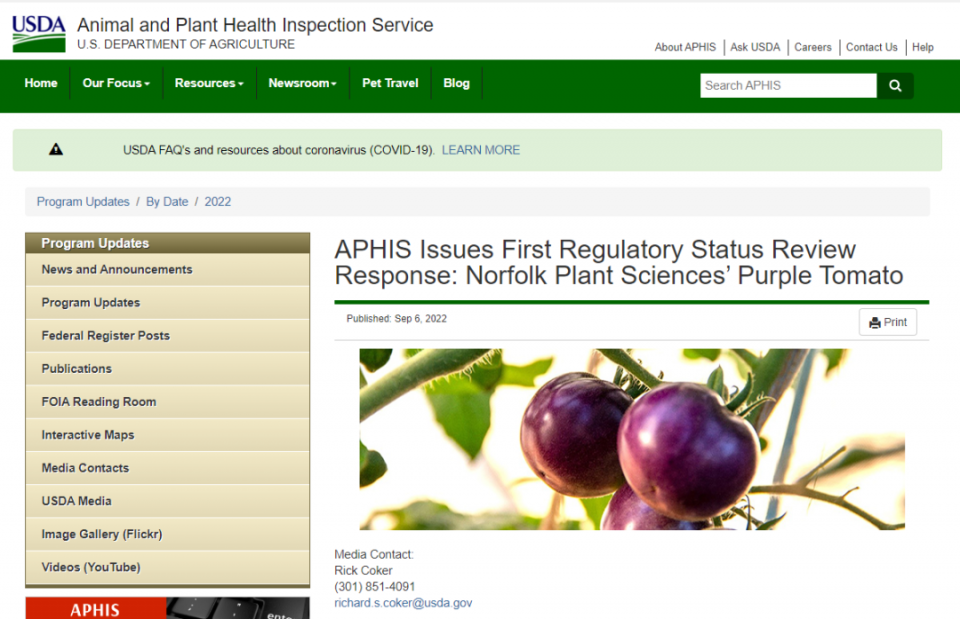Click the search magnifier button

(895, 86)
